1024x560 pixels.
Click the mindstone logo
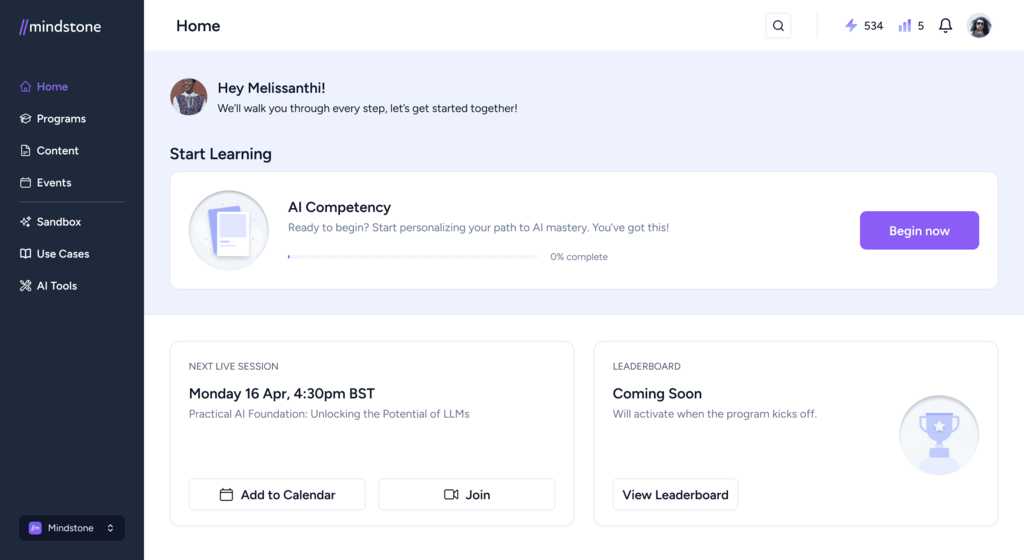tap(60, 27)
